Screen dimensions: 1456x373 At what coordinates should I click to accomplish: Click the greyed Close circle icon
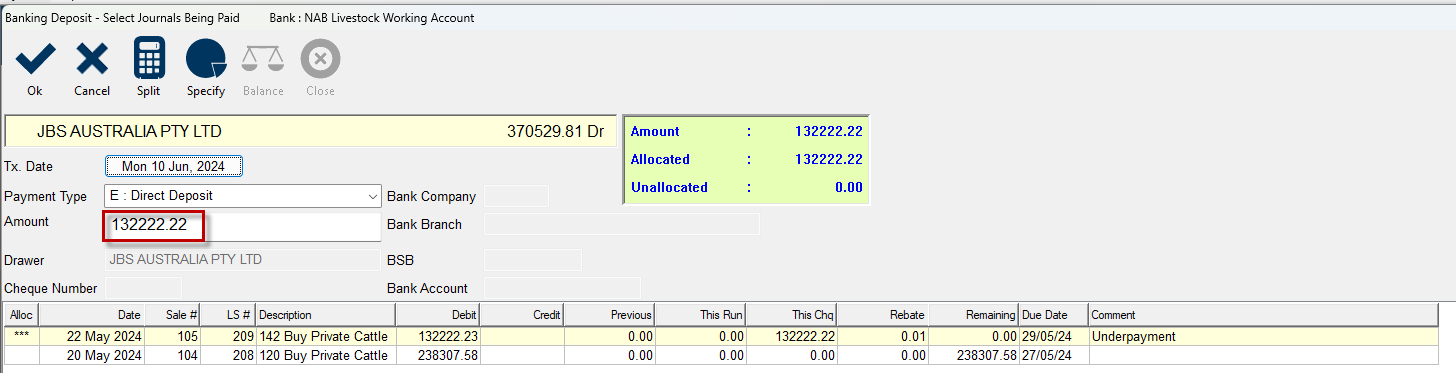click(320, 60)
